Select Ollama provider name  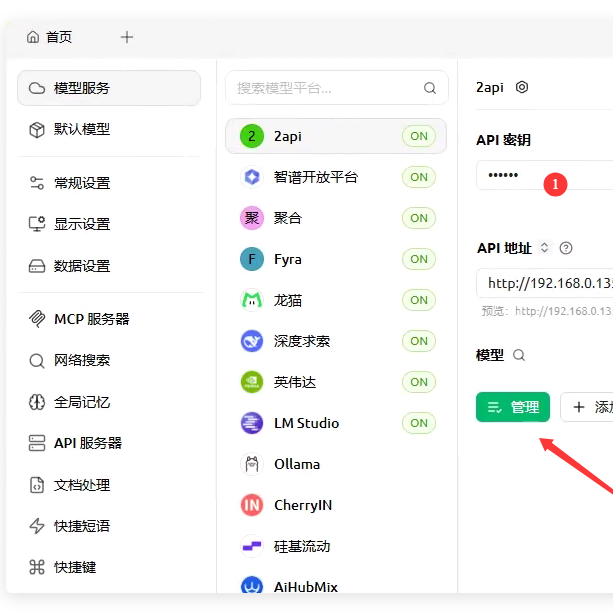297,464
